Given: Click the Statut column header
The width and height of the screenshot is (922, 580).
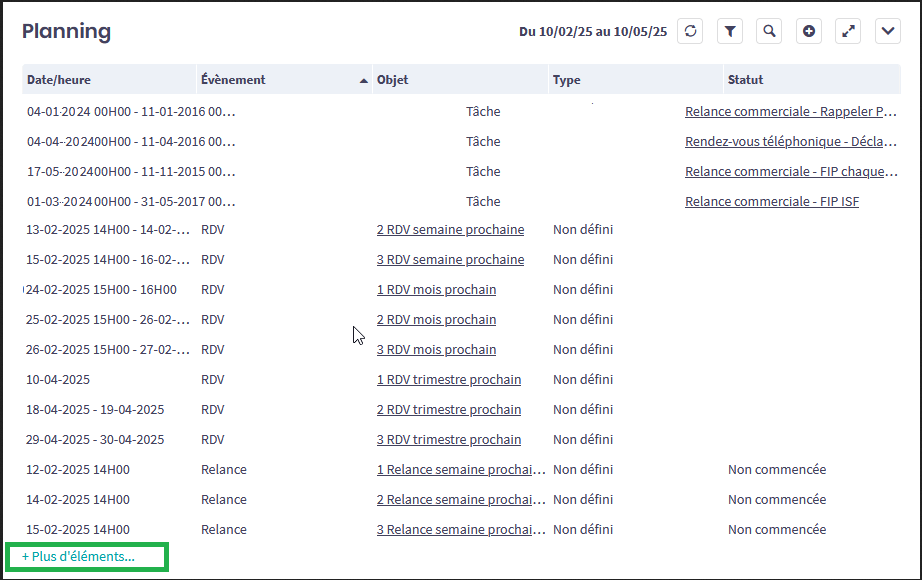Looking at the screenshot, I should (745, 80).
